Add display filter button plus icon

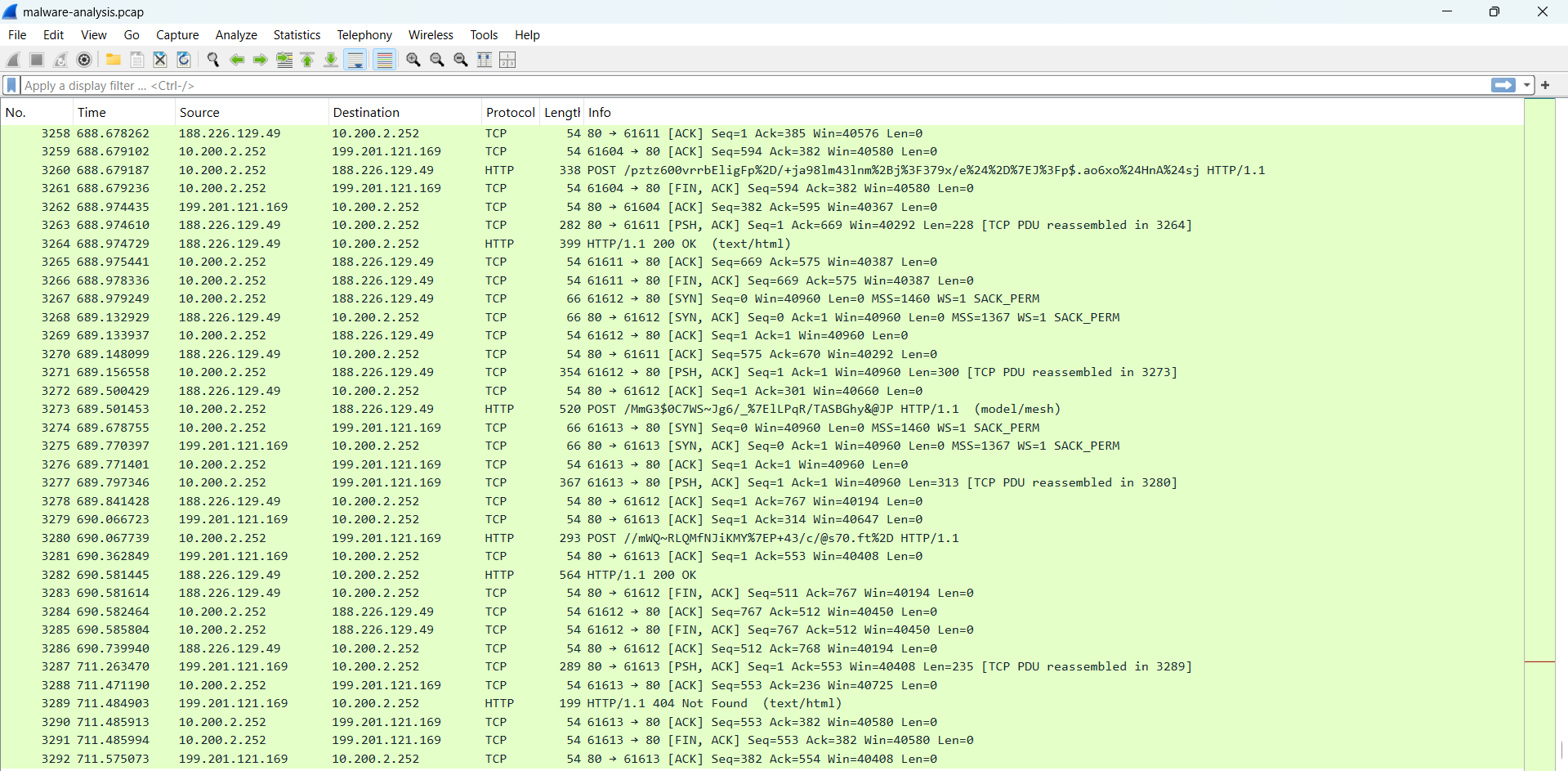coord(1546,85)
